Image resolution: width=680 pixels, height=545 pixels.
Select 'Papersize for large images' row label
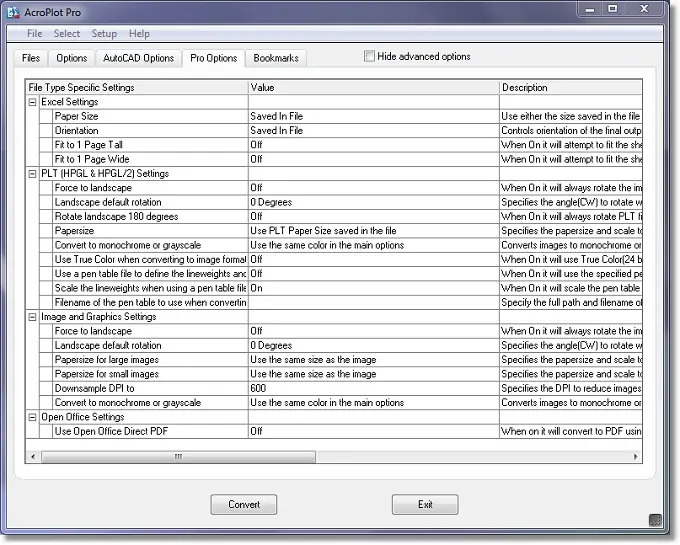(x=107, y=359)
